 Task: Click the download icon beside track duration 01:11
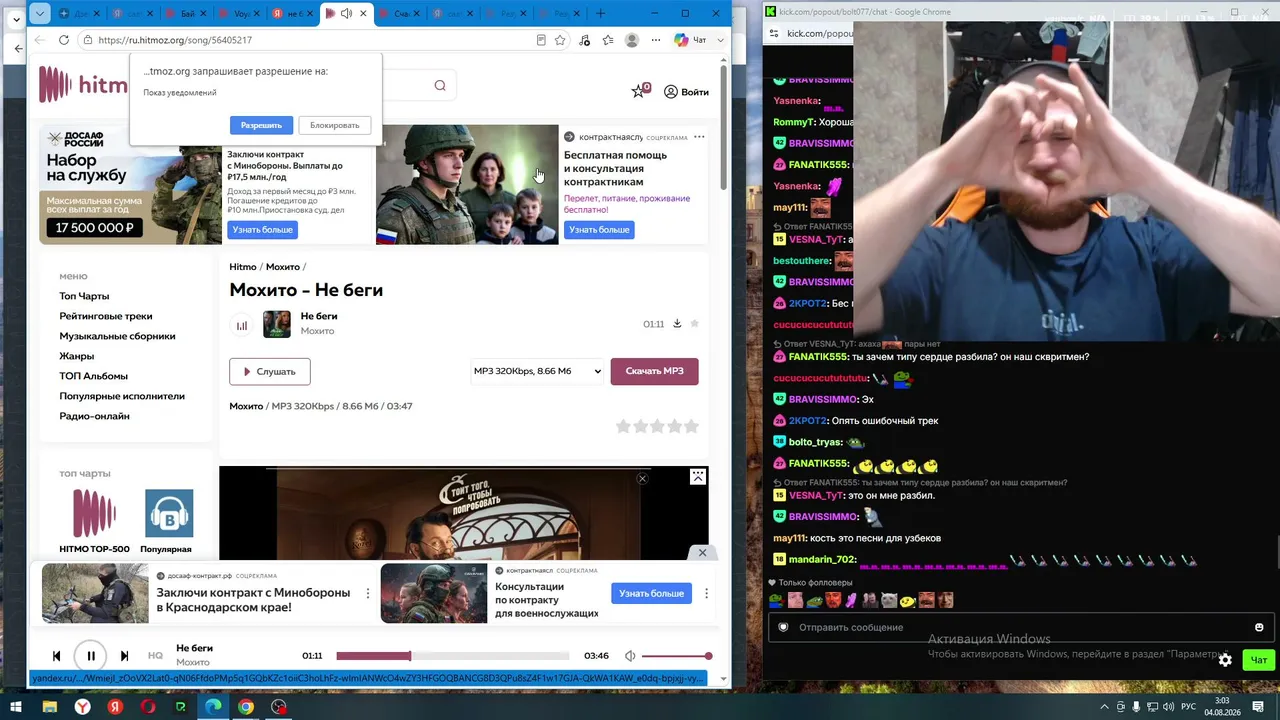(x=677, y=324)
